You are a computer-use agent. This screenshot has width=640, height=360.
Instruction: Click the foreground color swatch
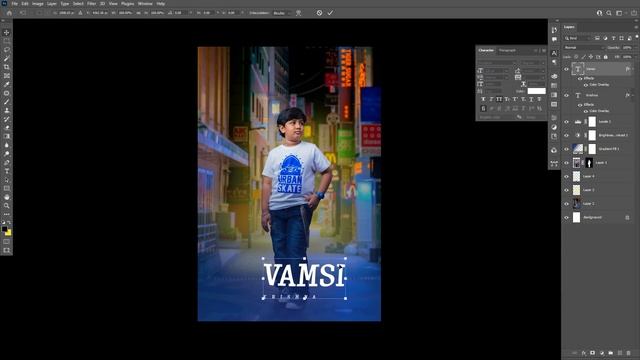[x=4, y=229]
